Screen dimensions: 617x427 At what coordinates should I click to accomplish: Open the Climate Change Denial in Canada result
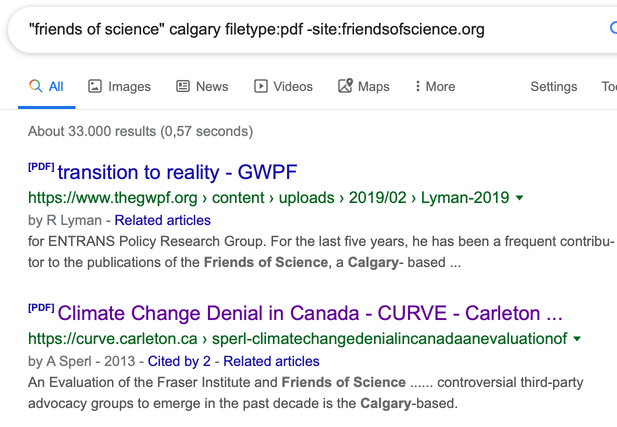[x=310, y=313]
